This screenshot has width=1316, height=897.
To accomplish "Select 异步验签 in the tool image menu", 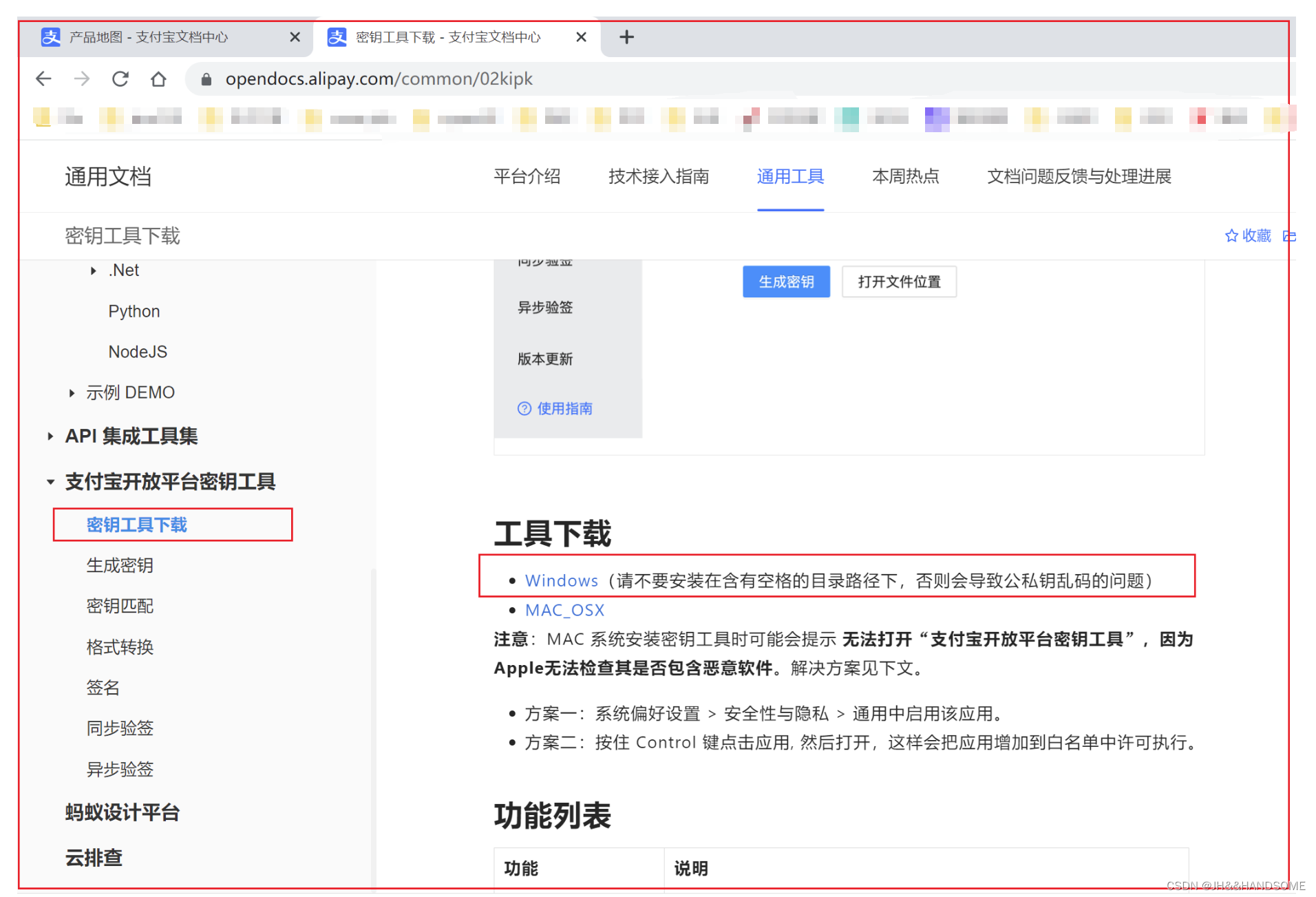I will (545, 308).
